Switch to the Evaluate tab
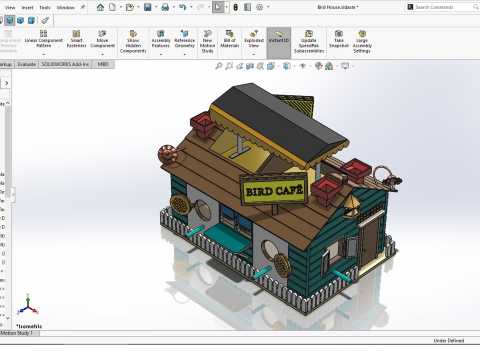The height and width of the screenshot is (360, 480). [27, 64]
